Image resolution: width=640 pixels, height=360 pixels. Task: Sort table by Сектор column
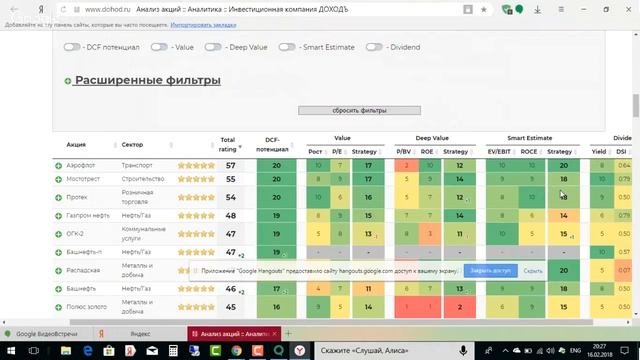point(132,144)
